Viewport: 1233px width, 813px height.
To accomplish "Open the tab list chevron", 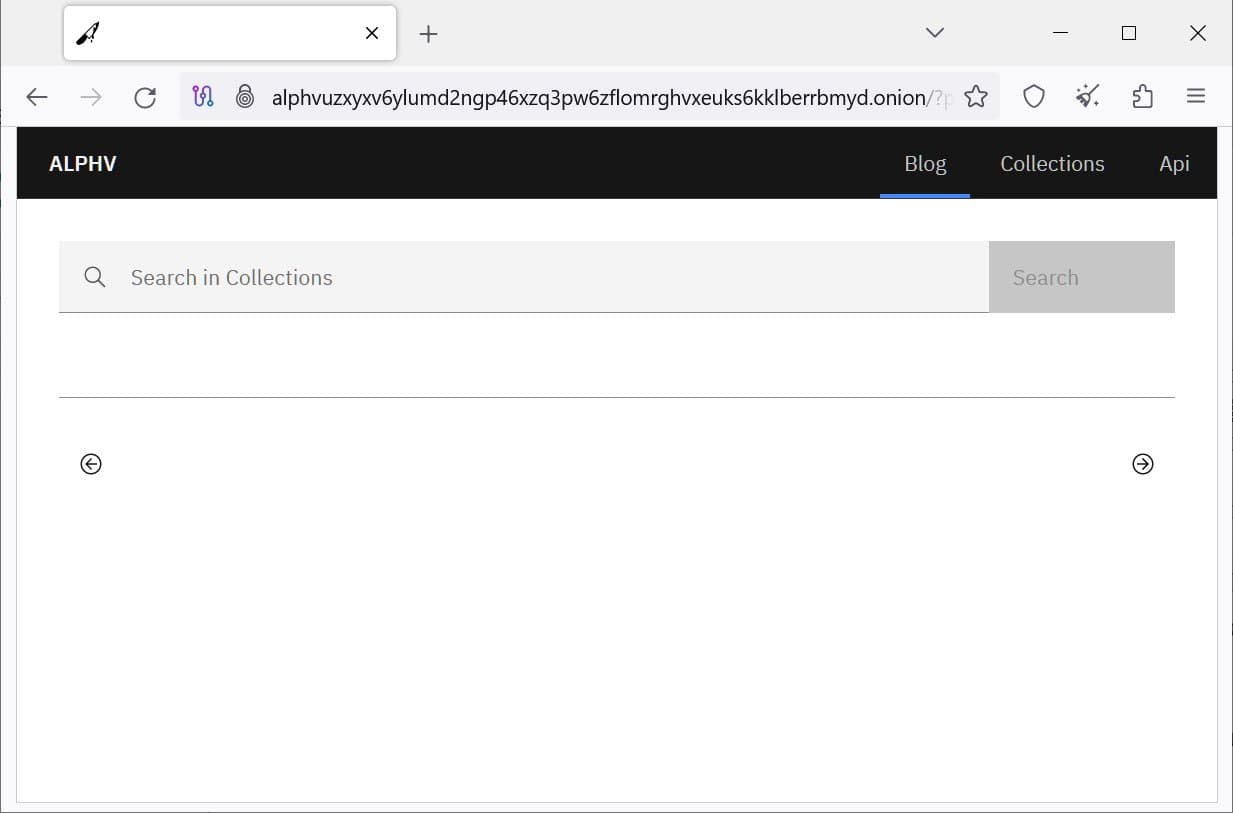I will pos(934,32).
